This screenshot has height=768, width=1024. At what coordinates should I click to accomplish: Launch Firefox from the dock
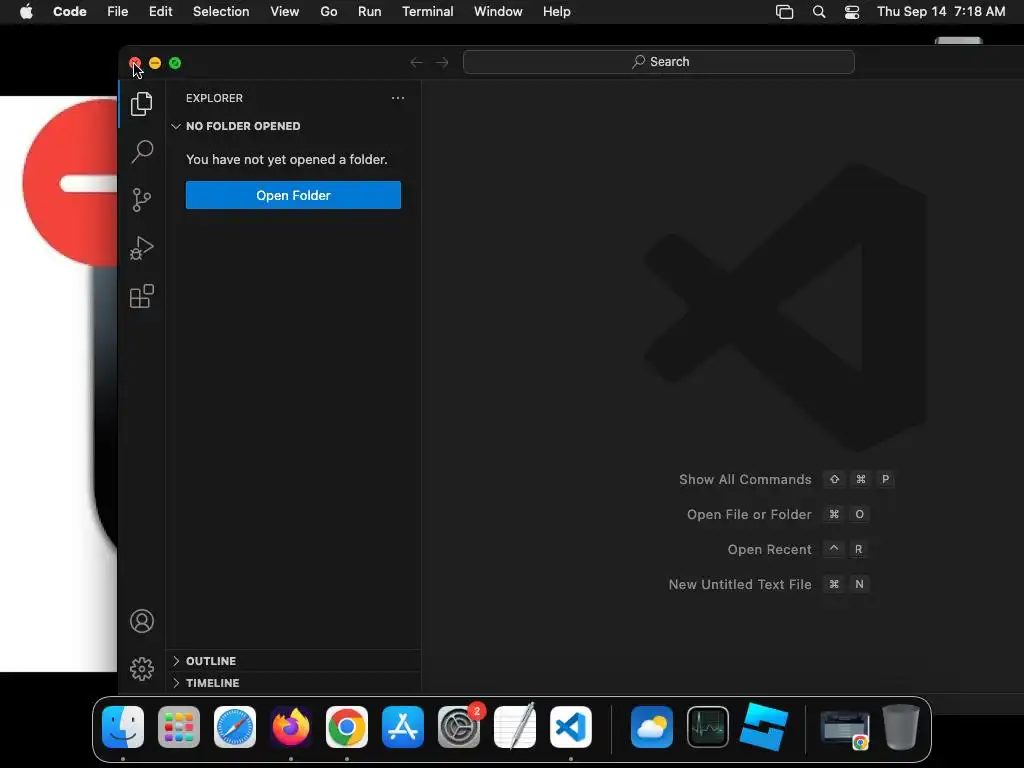[291, 727]
